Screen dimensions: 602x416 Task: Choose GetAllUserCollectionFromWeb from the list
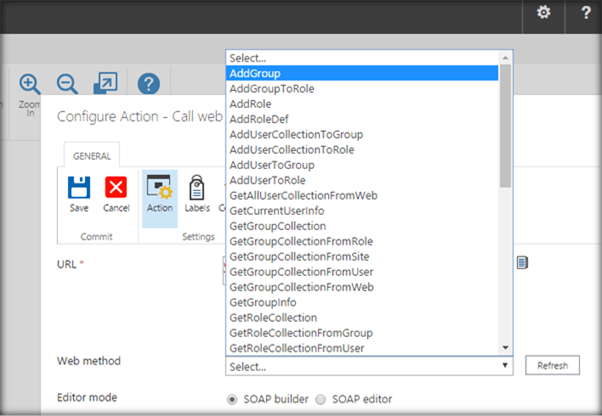(362, 195)
